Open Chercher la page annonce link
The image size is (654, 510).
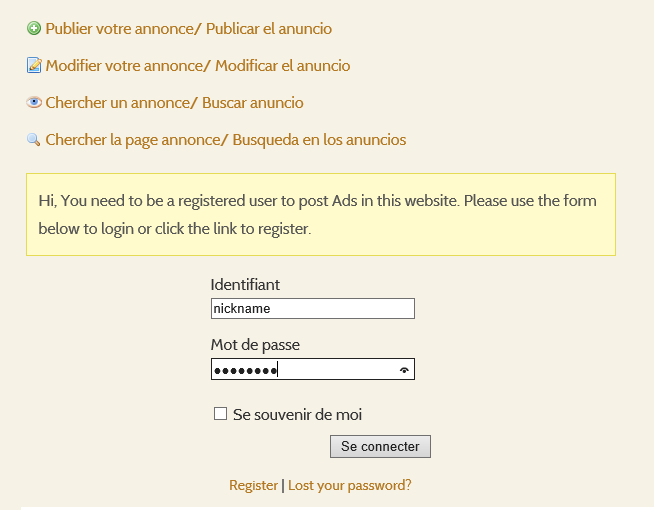point(226,140)
